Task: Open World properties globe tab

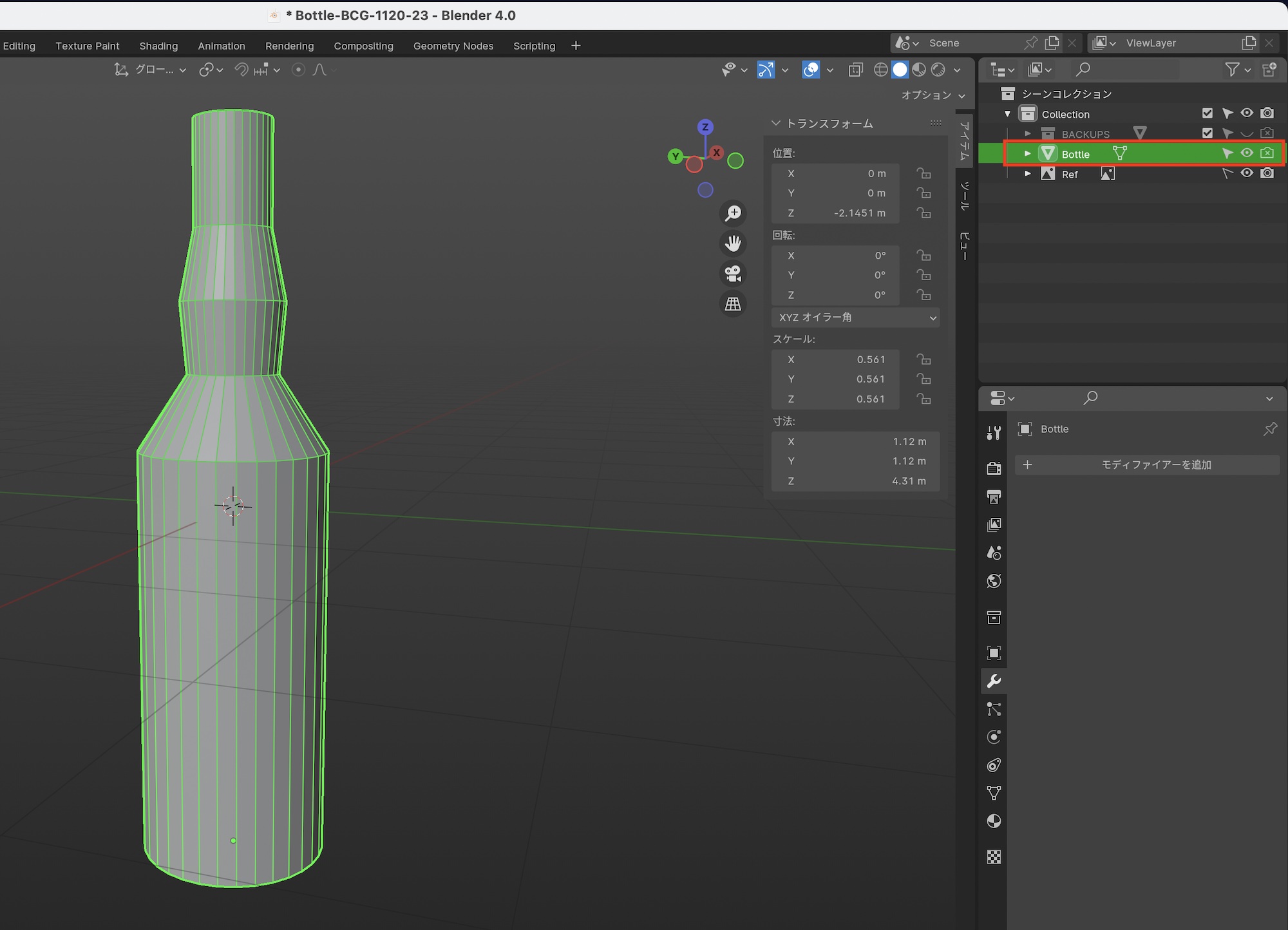Action: tap(994, 581)
